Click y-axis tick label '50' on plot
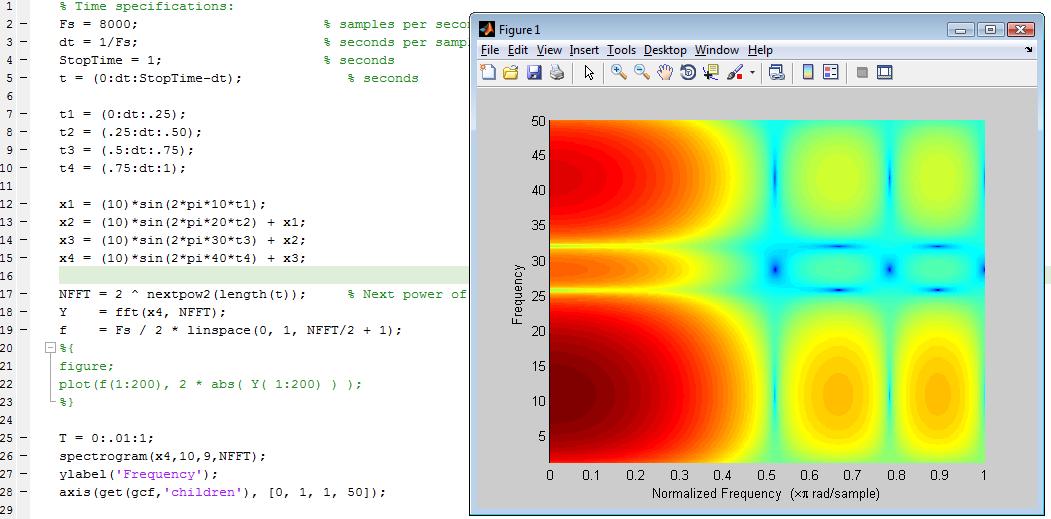 tap(538, 121)
